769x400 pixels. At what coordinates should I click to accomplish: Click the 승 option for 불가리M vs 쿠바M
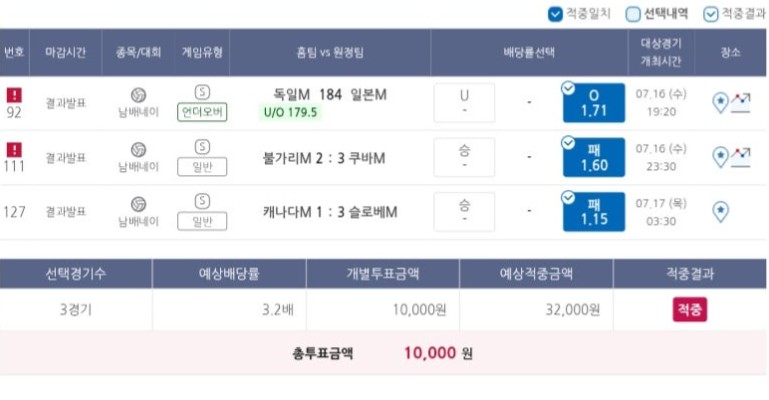pos(464,157)
